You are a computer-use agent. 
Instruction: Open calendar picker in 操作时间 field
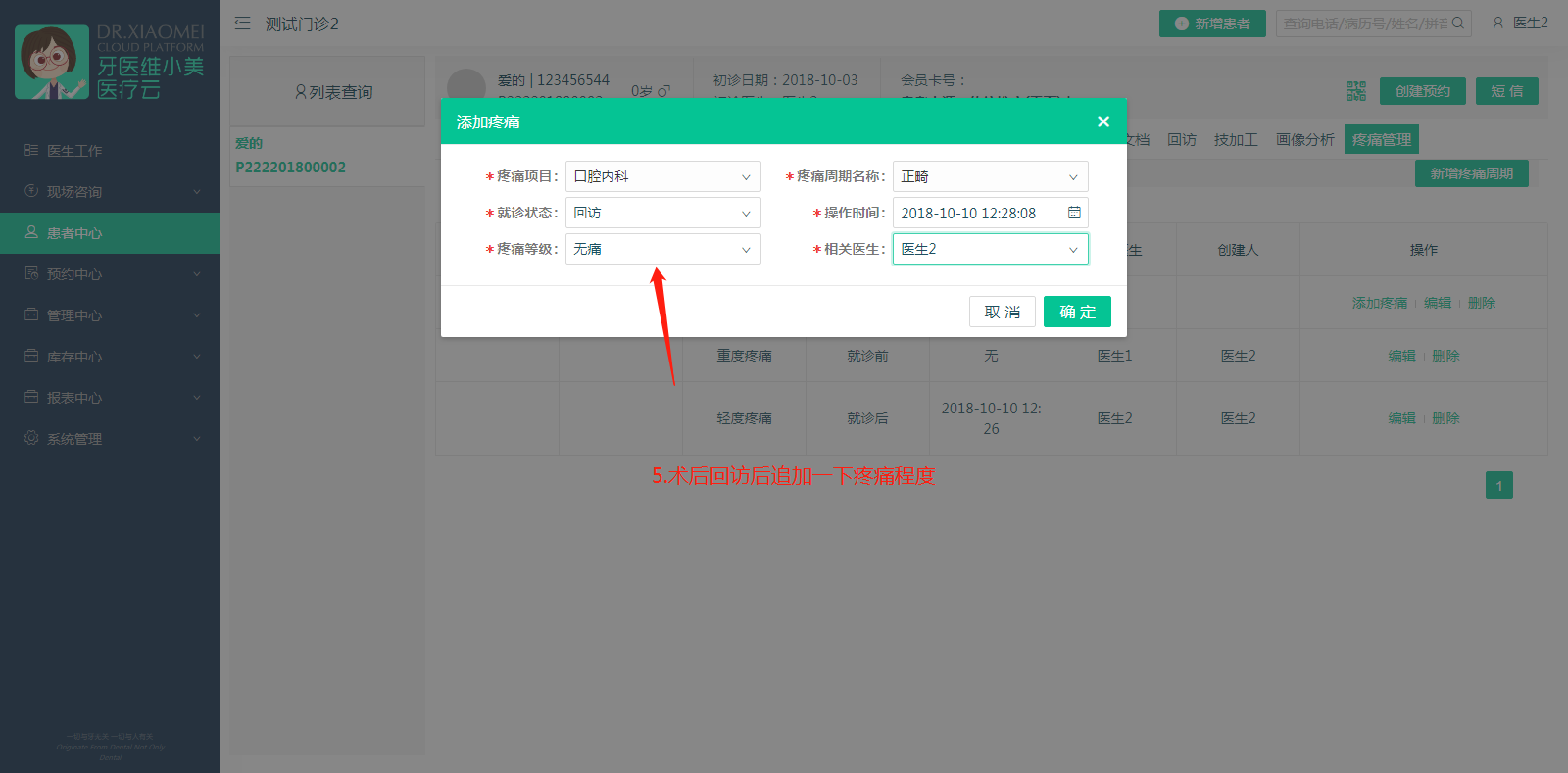click(x=1074, y=213)
